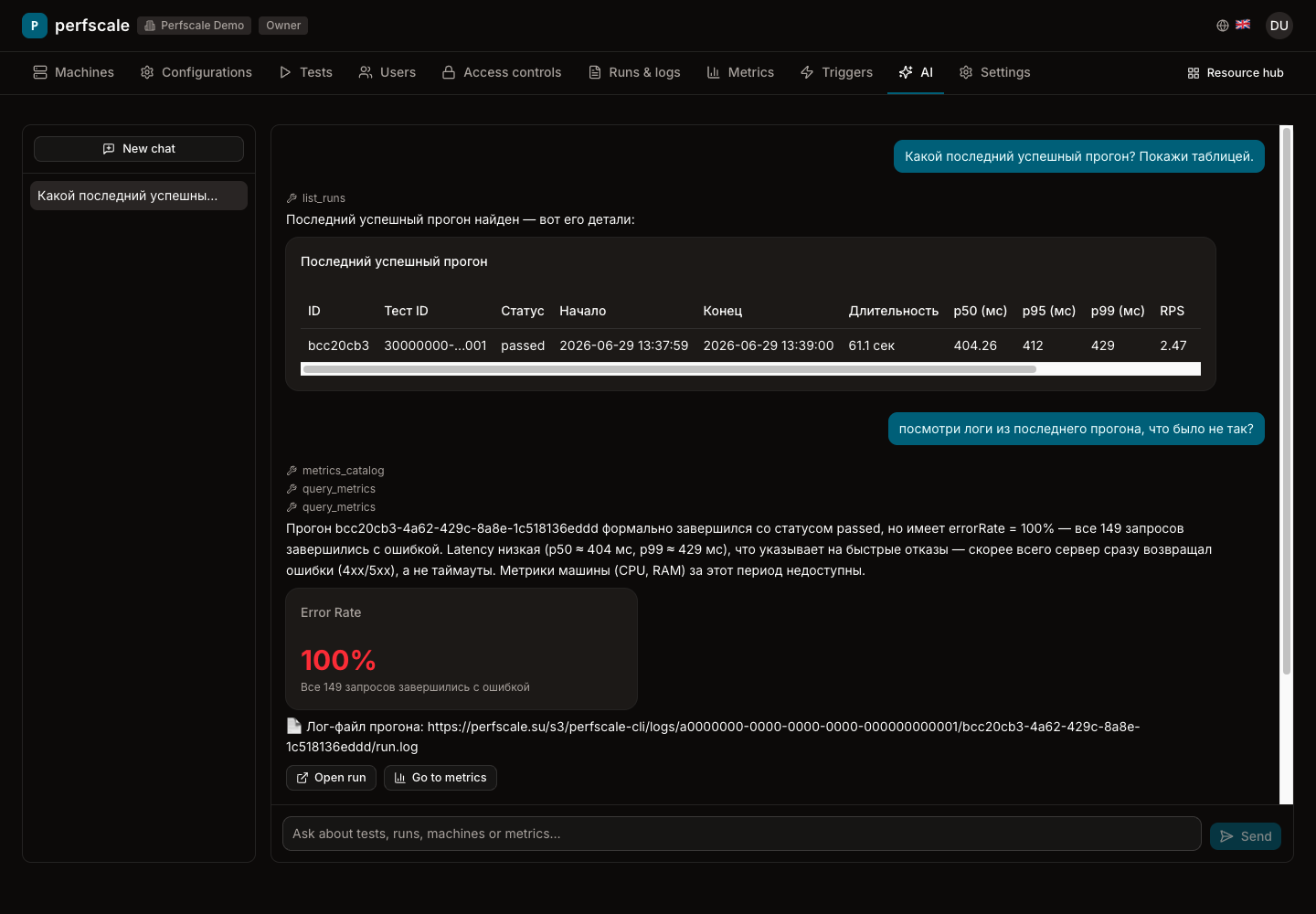This screenshot has height=914, width=1316.
Task: Switch to the Metrics tab
Action: pyautogui.click(x=740, y=72)
